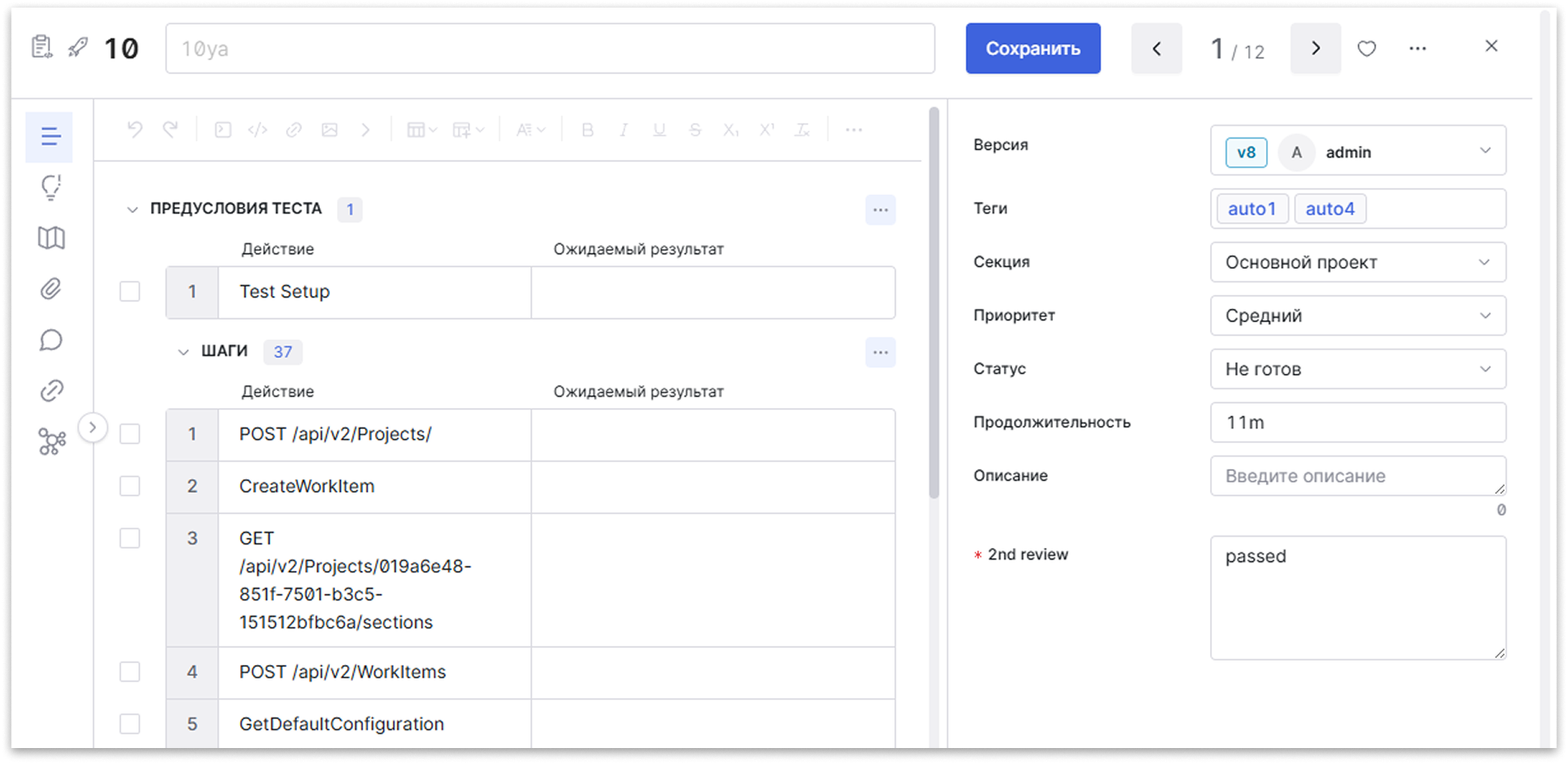Click the Продолжительность field with 11m
Viewport: 1568px width, 765px height.
pyautogui.click(x=1358, y=422)
